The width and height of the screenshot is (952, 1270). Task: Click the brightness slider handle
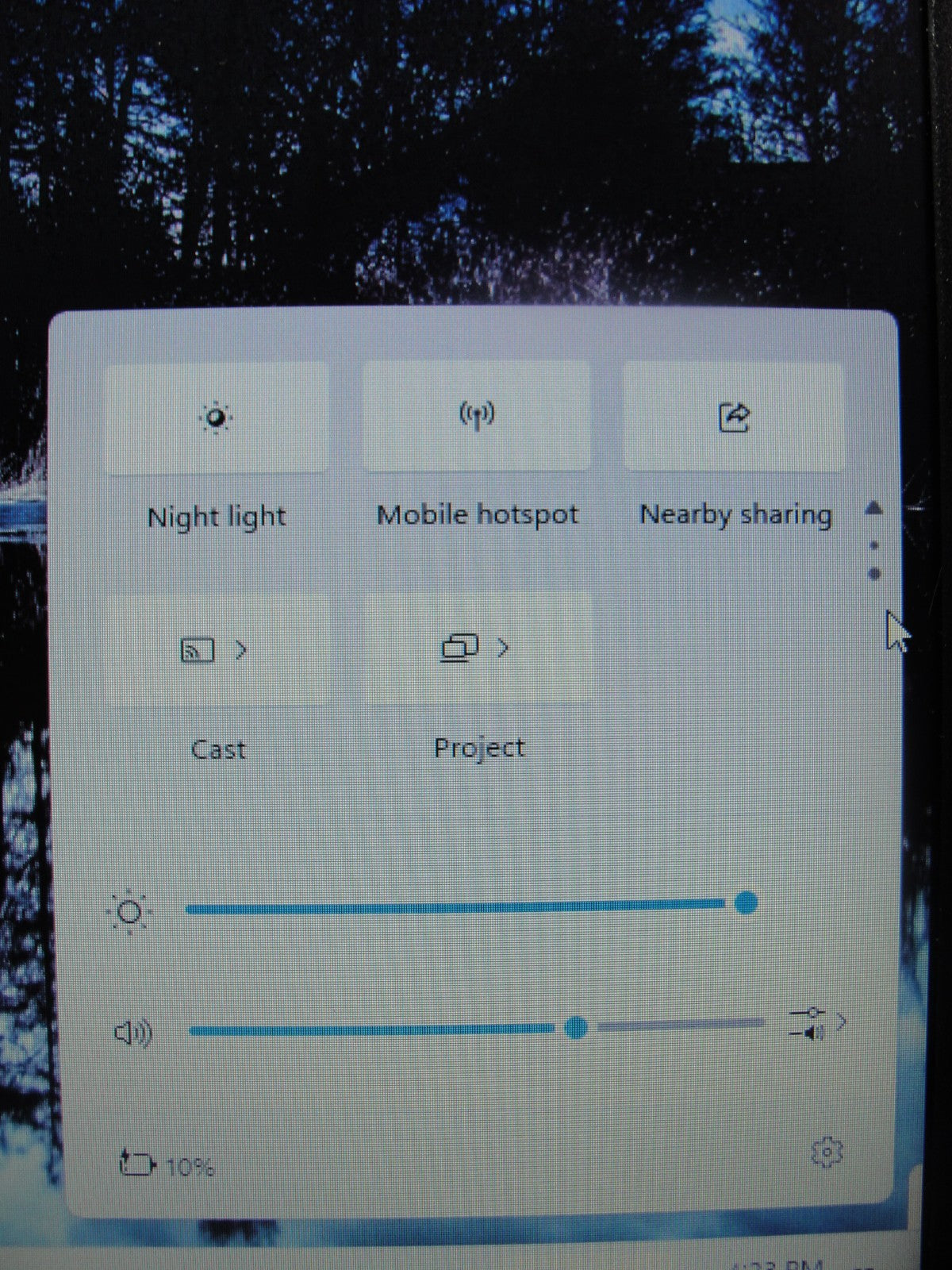(745, 903)
